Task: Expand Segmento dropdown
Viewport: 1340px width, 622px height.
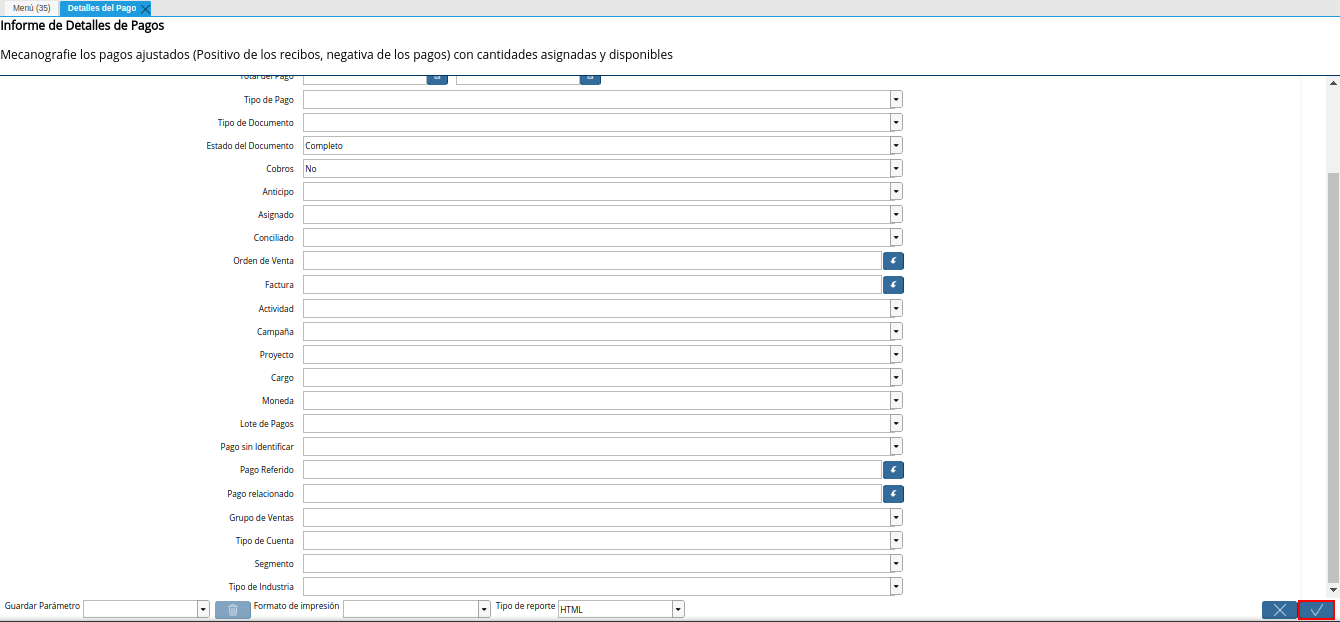Action: coord(896,564)
